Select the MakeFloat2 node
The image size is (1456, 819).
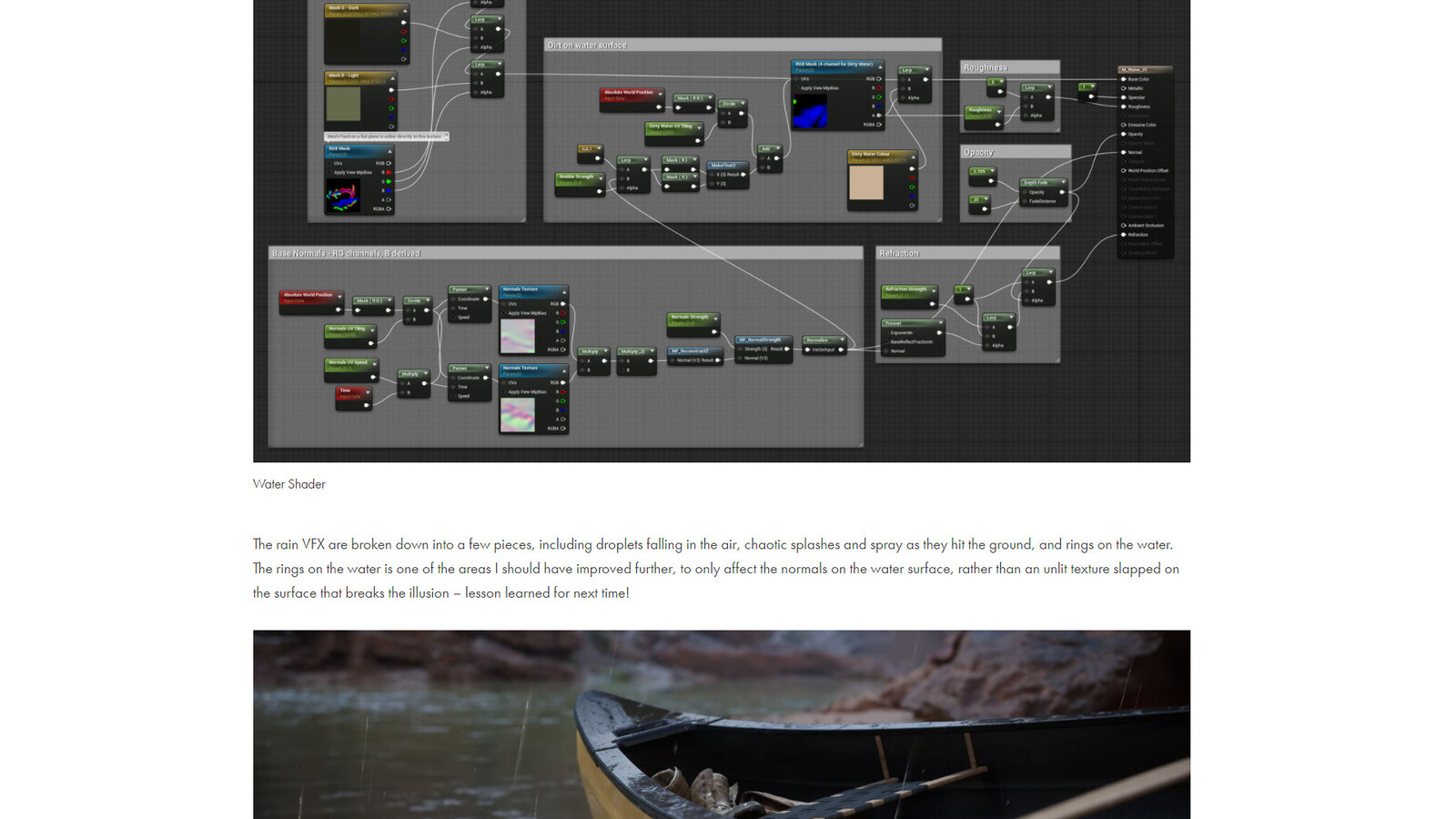tap(728, 175)
